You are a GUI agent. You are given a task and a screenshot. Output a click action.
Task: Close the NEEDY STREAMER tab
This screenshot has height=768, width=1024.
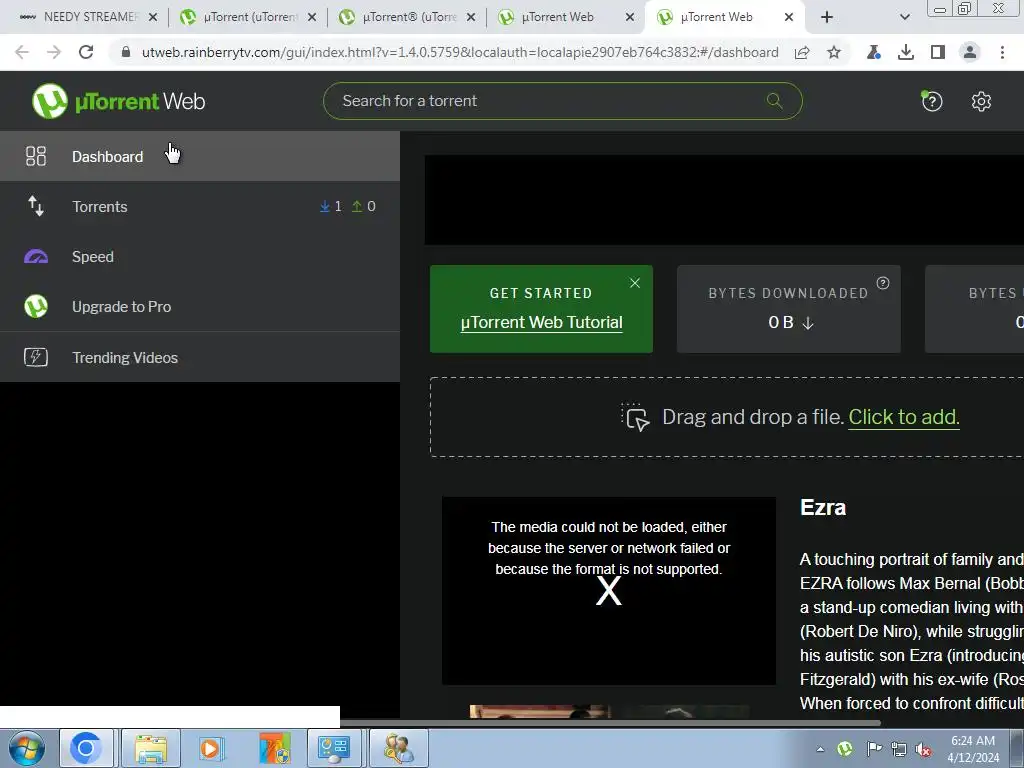coord(153,17)
